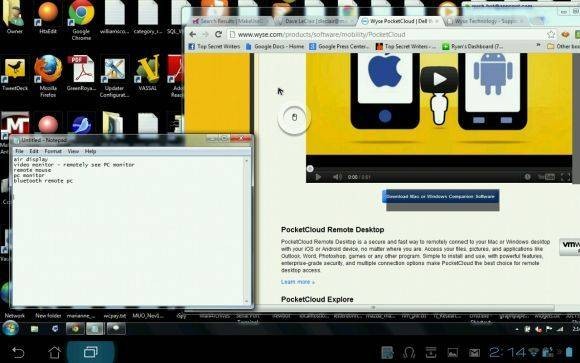Open the Ryan's Dashboard bookmark
The image size is (580, 363).
pos(473,46)
